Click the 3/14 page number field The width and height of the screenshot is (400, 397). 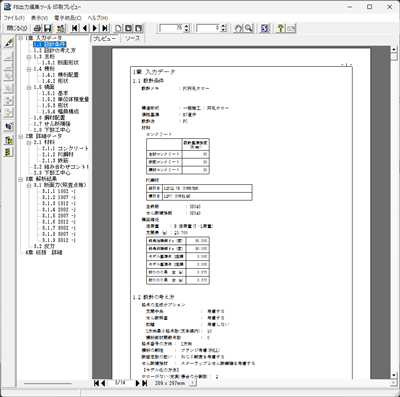pos(120,383)
